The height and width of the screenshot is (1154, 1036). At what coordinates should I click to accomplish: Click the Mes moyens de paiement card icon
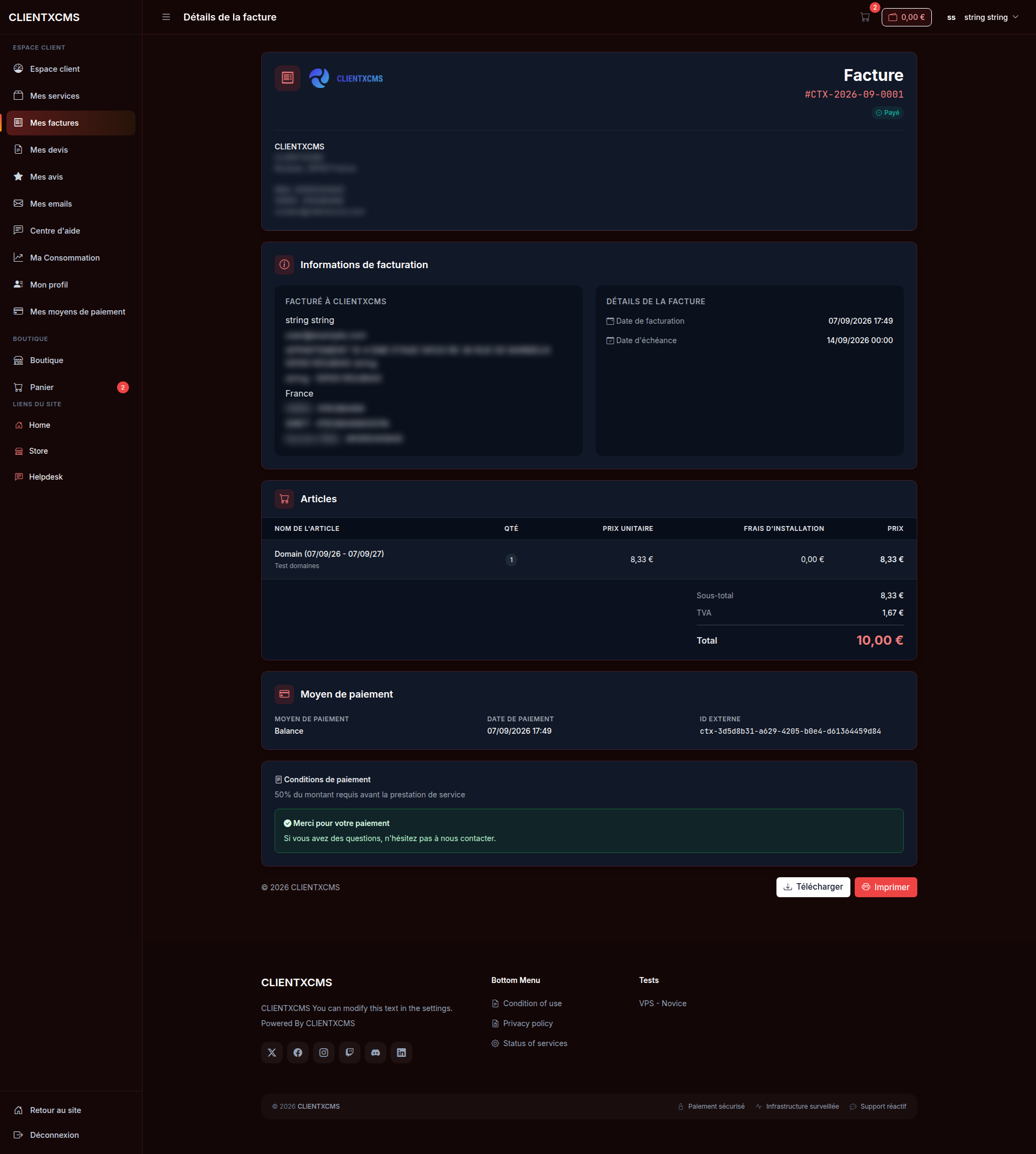[x=18, y=311]
